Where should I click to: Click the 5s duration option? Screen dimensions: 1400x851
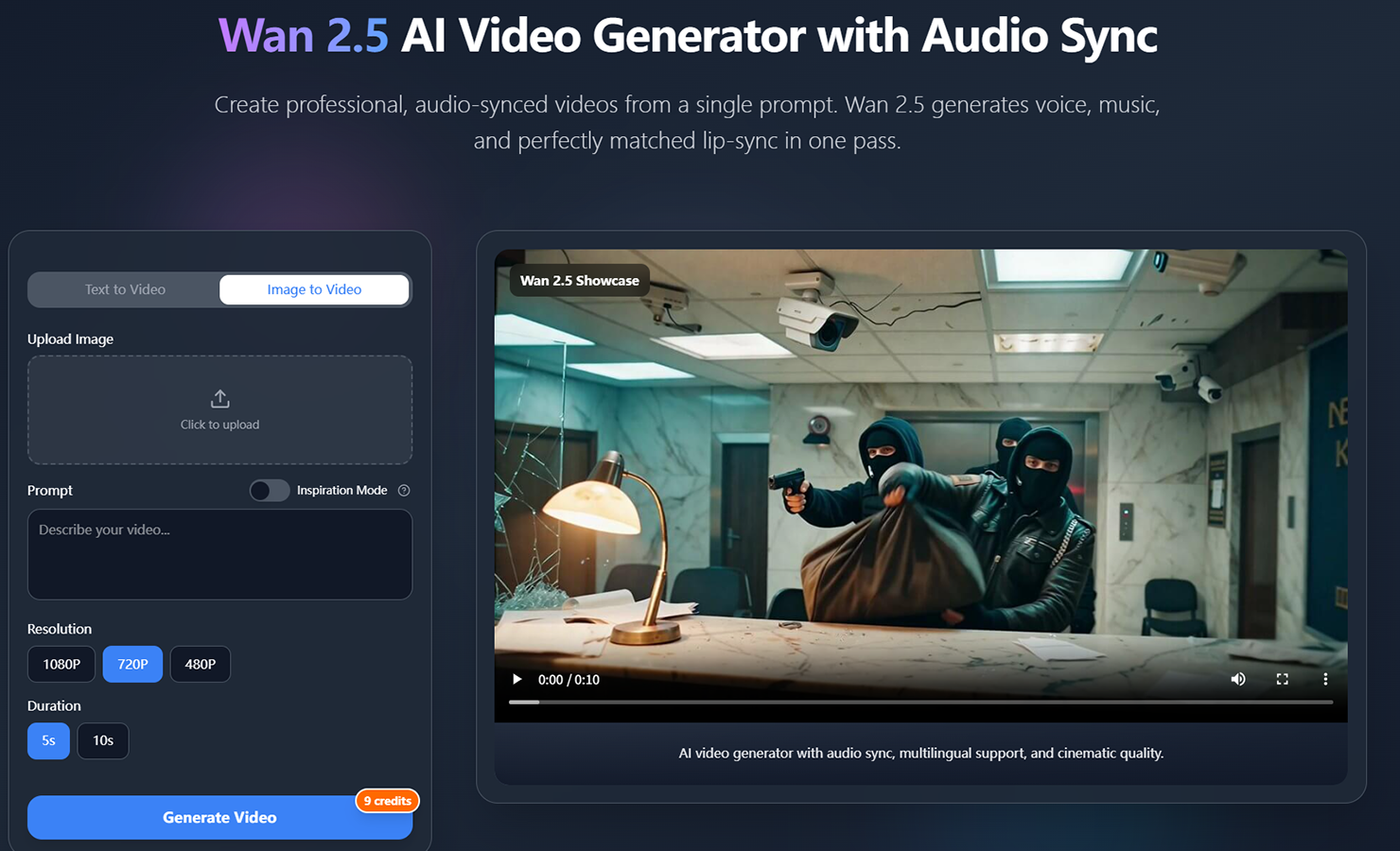pos(48,740)
